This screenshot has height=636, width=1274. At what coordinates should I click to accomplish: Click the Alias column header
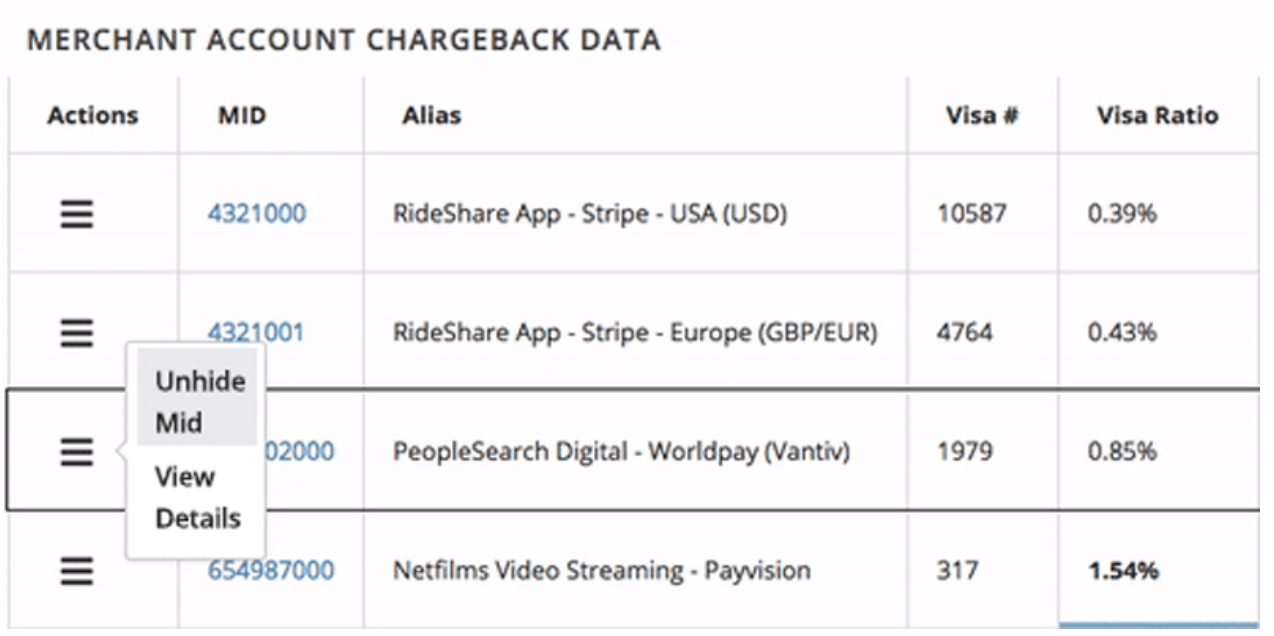coord(431,115)
